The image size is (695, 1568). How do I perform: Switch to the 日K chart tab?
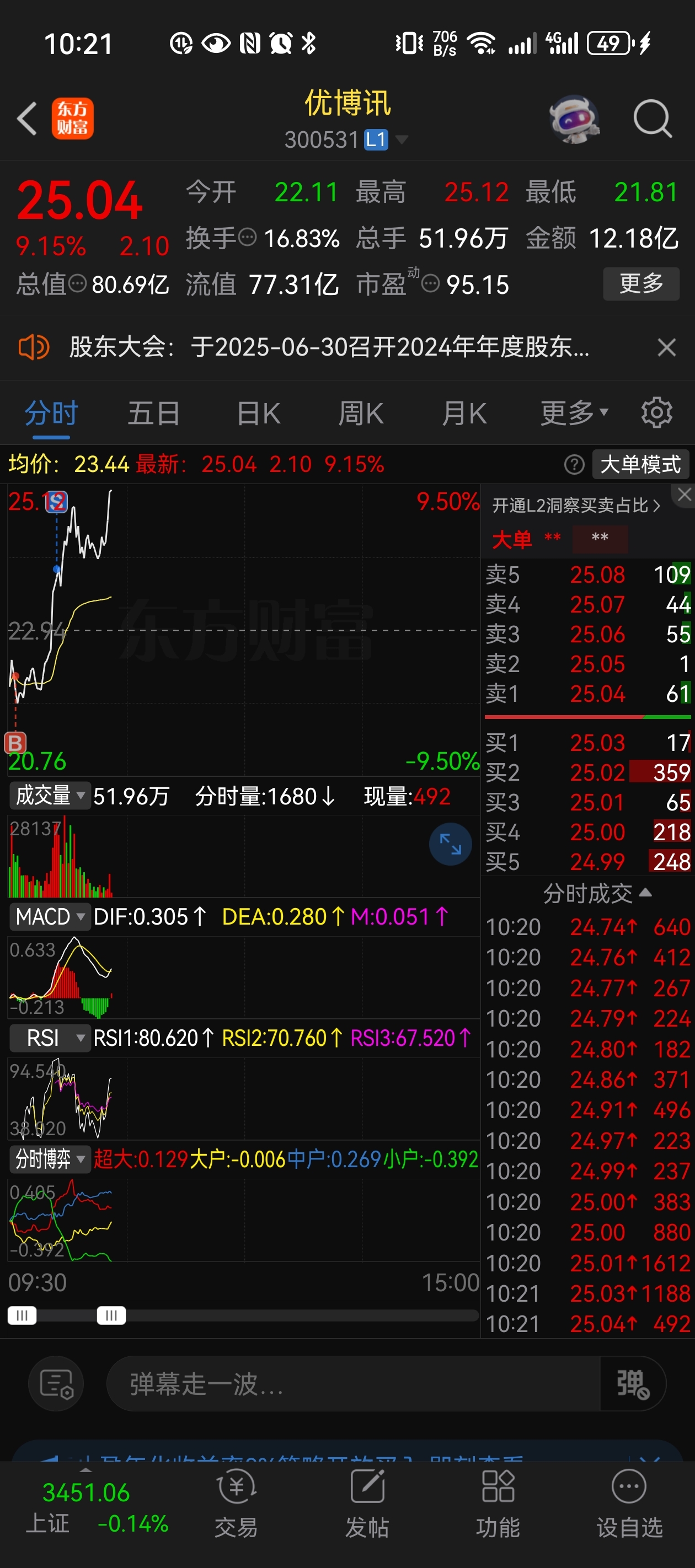258,414
